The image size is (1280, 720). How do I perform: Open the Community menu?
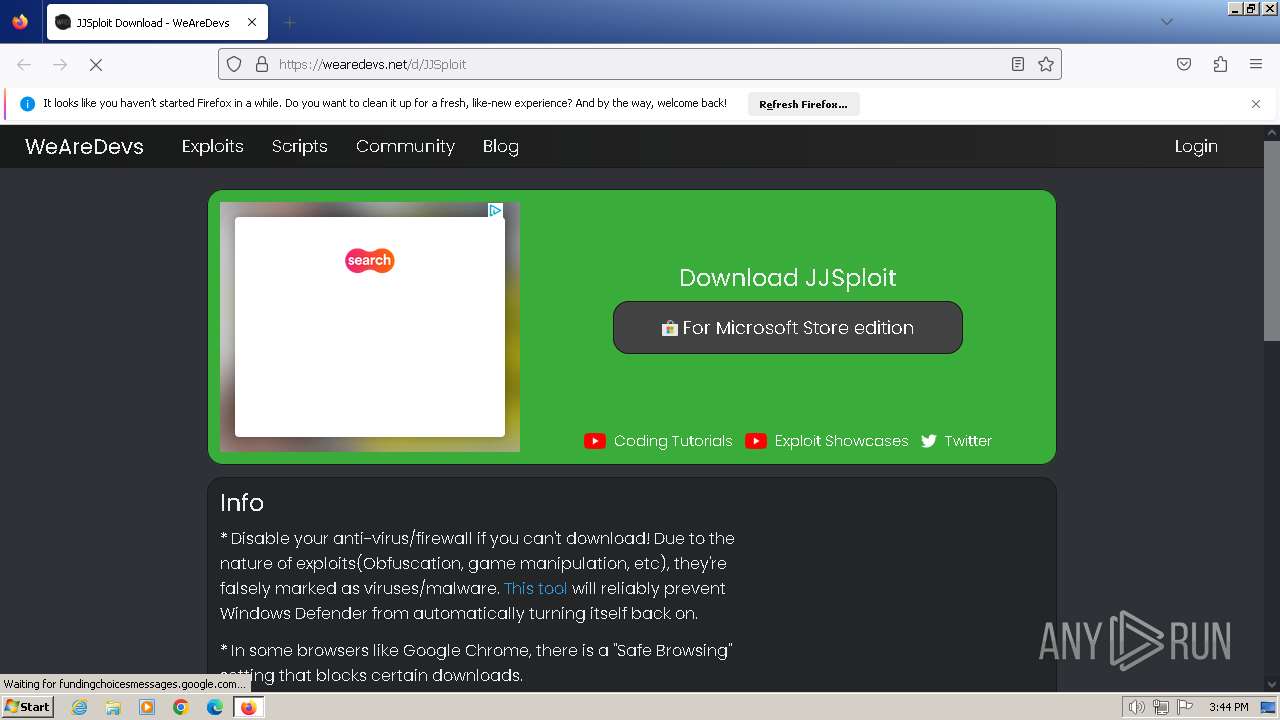pyautogui.click(x=405, y=146)
